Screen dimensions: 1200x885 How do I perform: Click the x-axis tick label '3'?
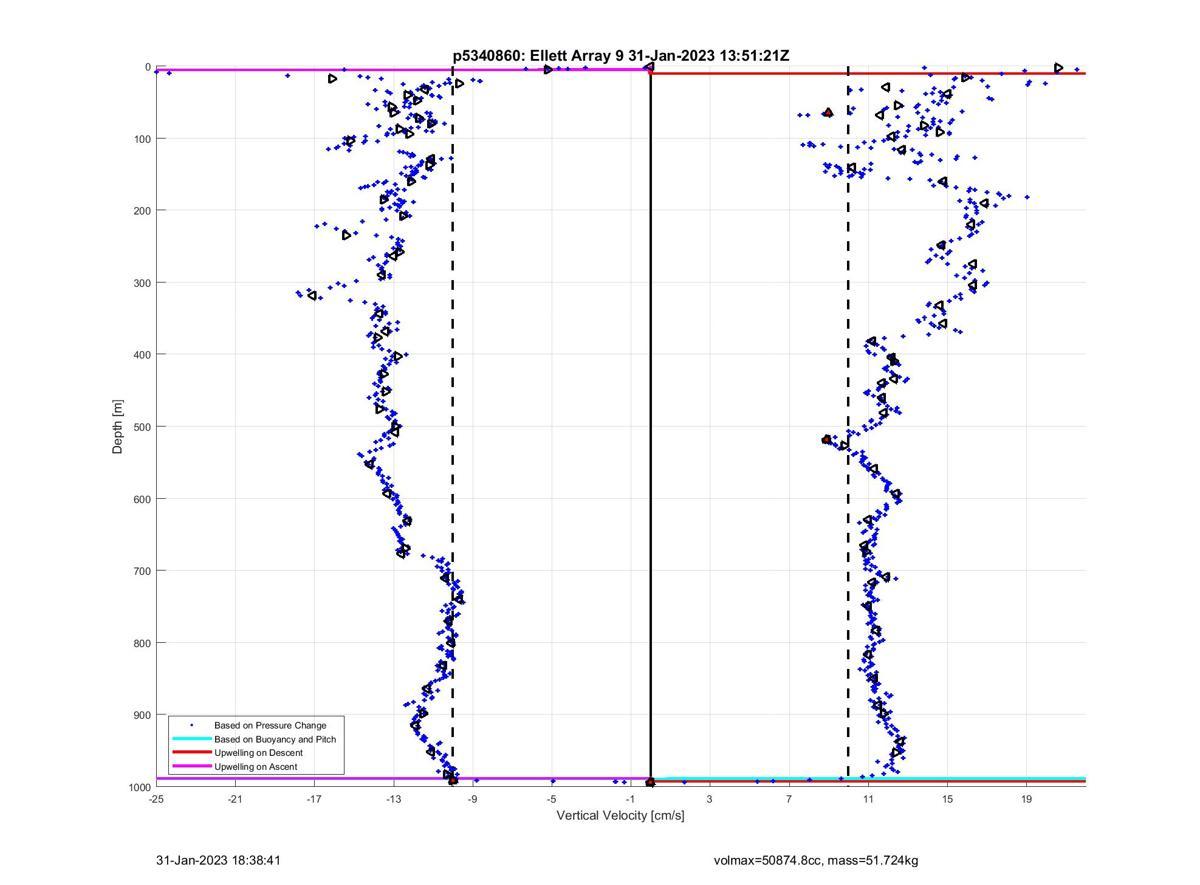tap(709, 799)
